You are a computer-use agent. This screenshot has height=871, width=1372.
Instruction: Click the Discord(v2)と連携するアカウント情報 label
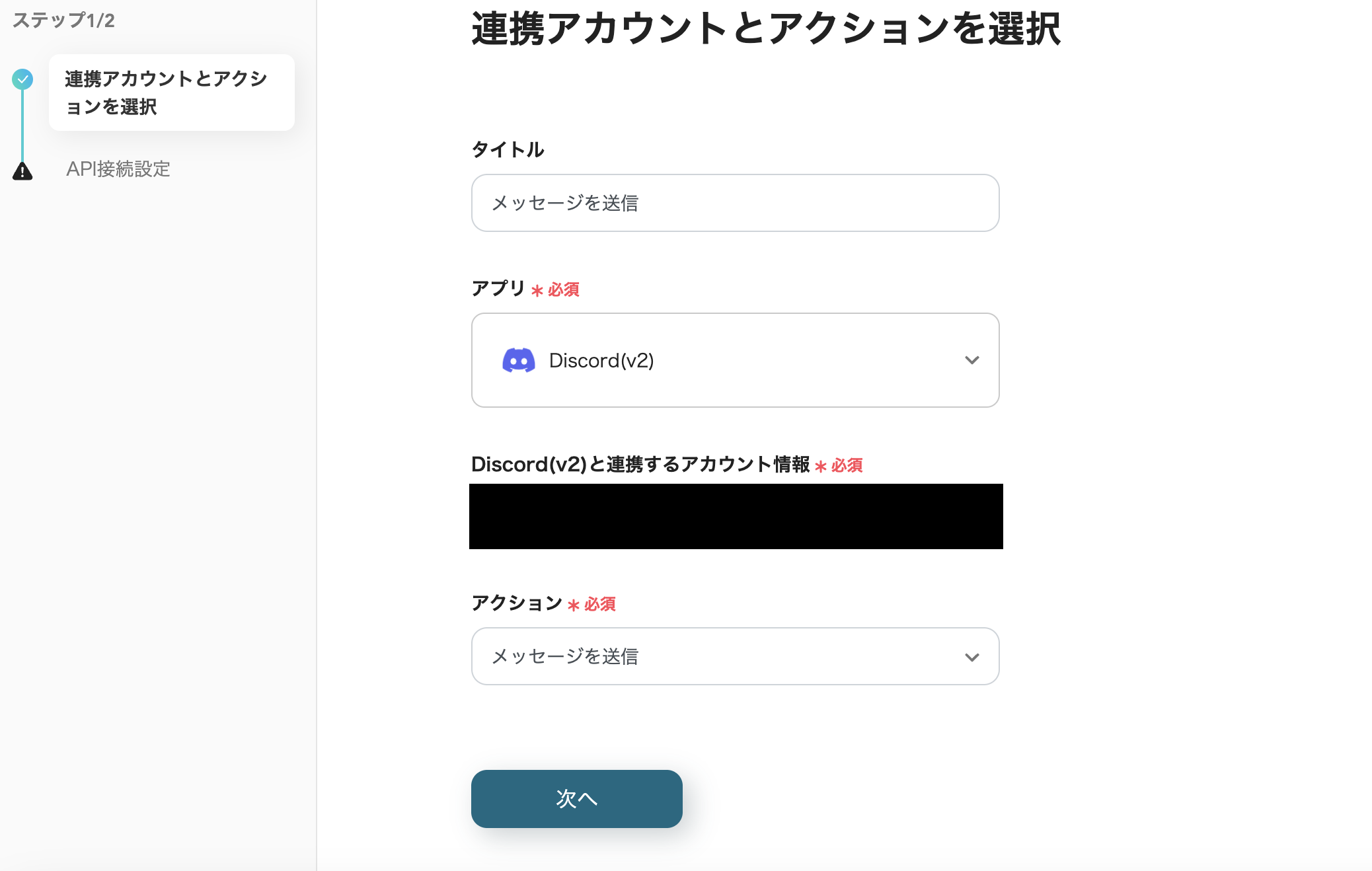coord(640,465)
